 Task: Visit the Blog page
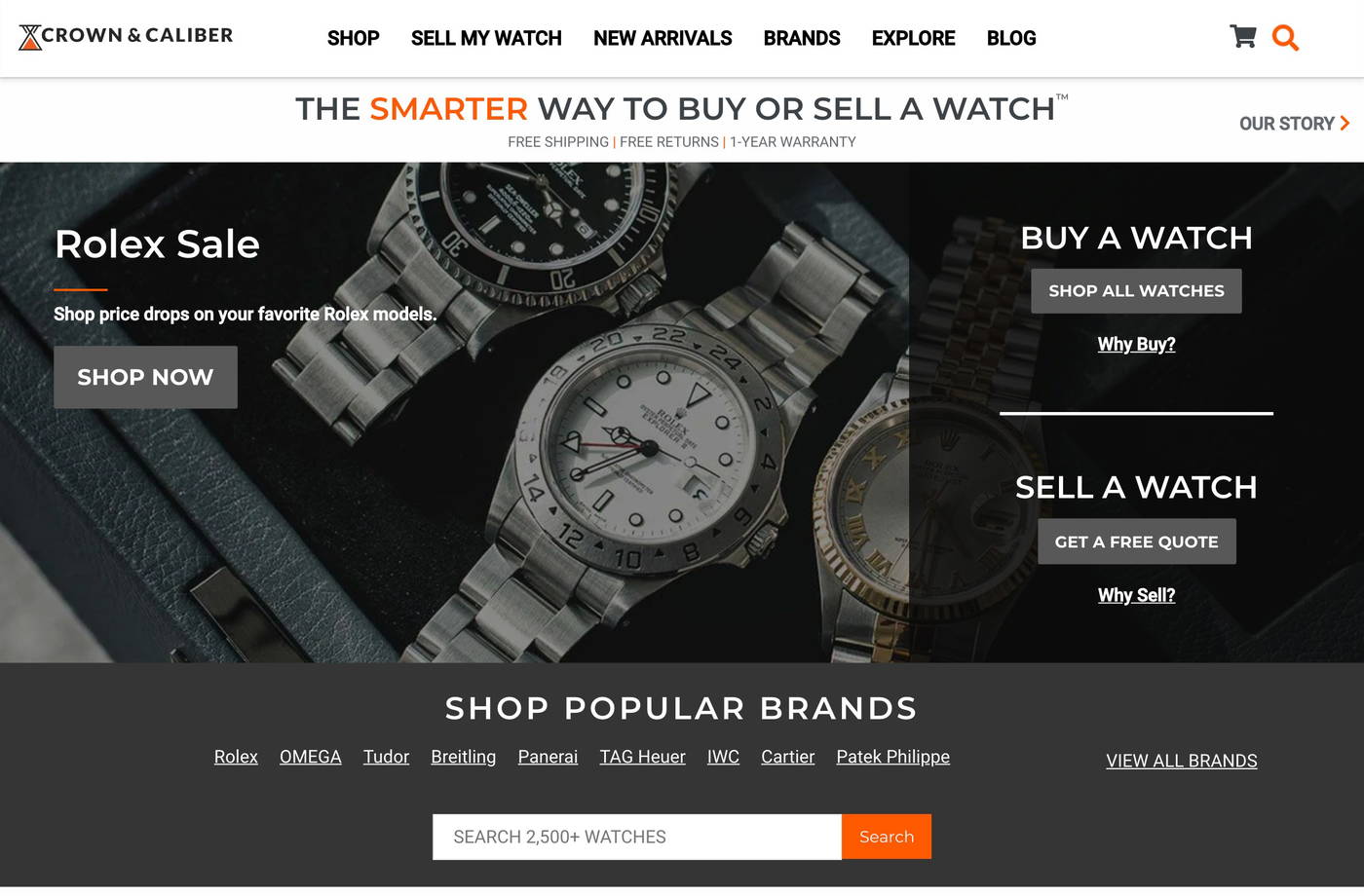[1011, 38]
